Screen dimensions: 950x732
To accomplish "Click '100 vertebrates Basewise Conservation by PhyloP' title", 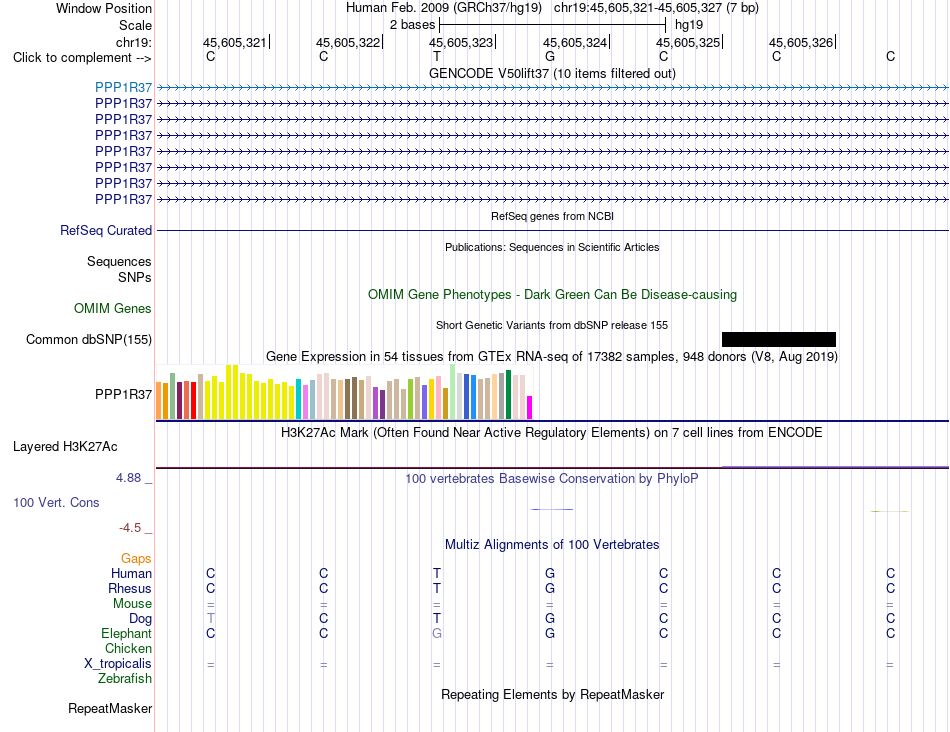I will click(552, 479).
